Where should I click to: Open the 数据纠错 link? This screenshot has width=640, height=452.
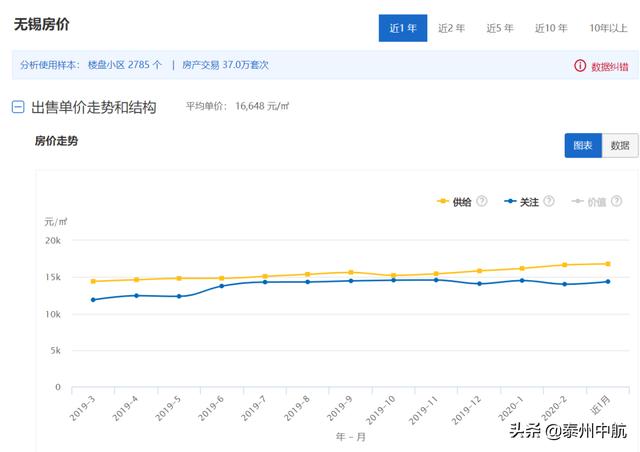point(609,67)
